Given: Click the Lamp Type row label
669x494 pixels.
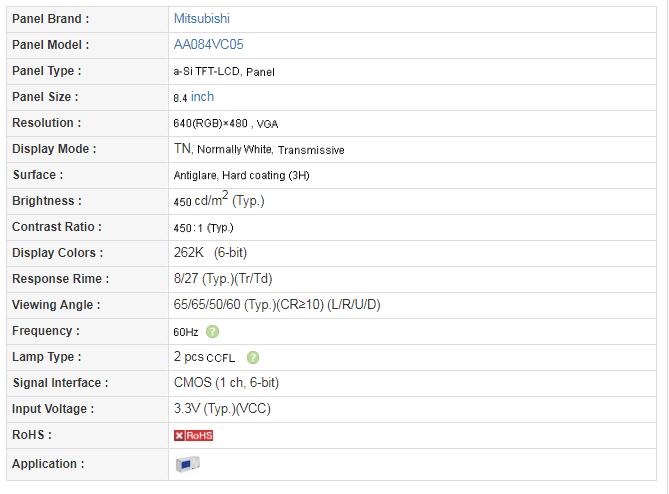Looking at the screenshot, I should click(47, 357).
